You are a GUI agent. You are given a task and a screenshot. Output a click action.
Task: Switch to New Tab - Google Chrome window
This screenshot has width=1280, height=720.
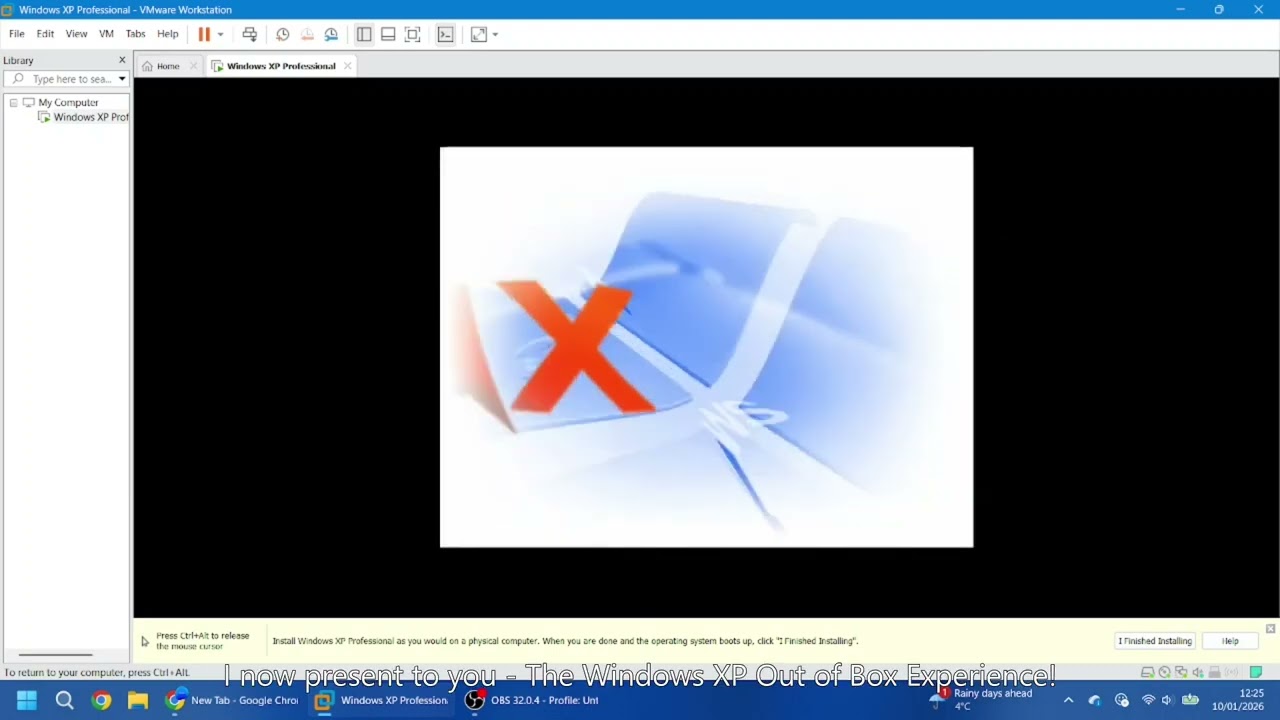point(232,700)
